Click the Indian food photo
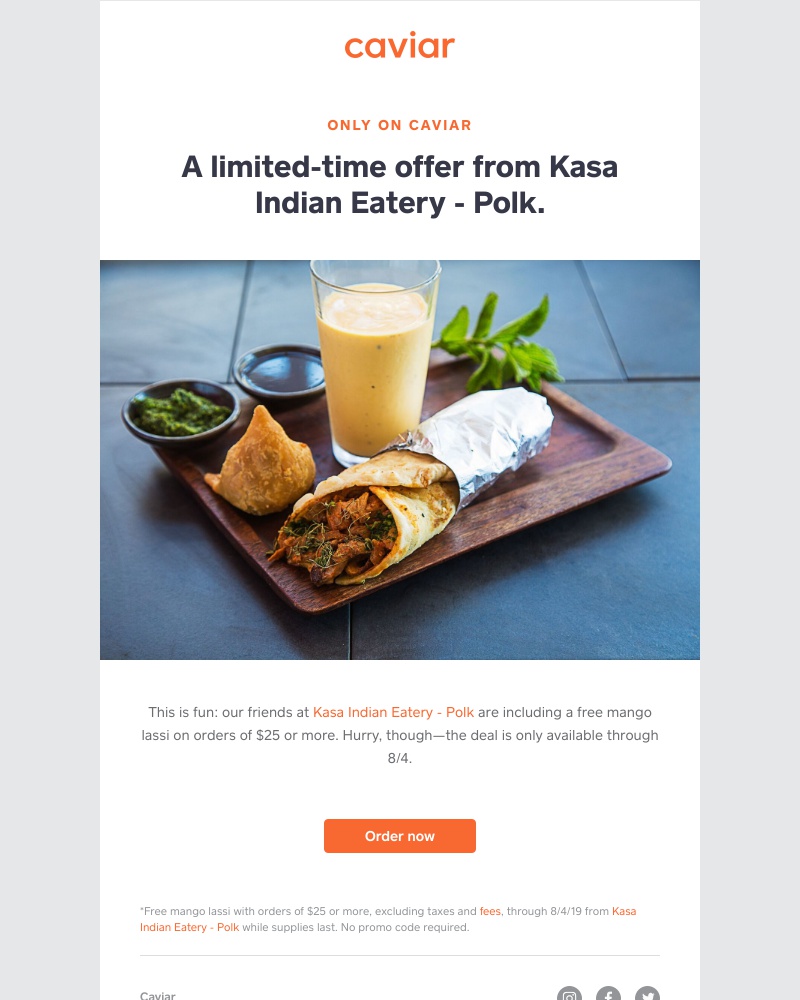 (399, 459)
